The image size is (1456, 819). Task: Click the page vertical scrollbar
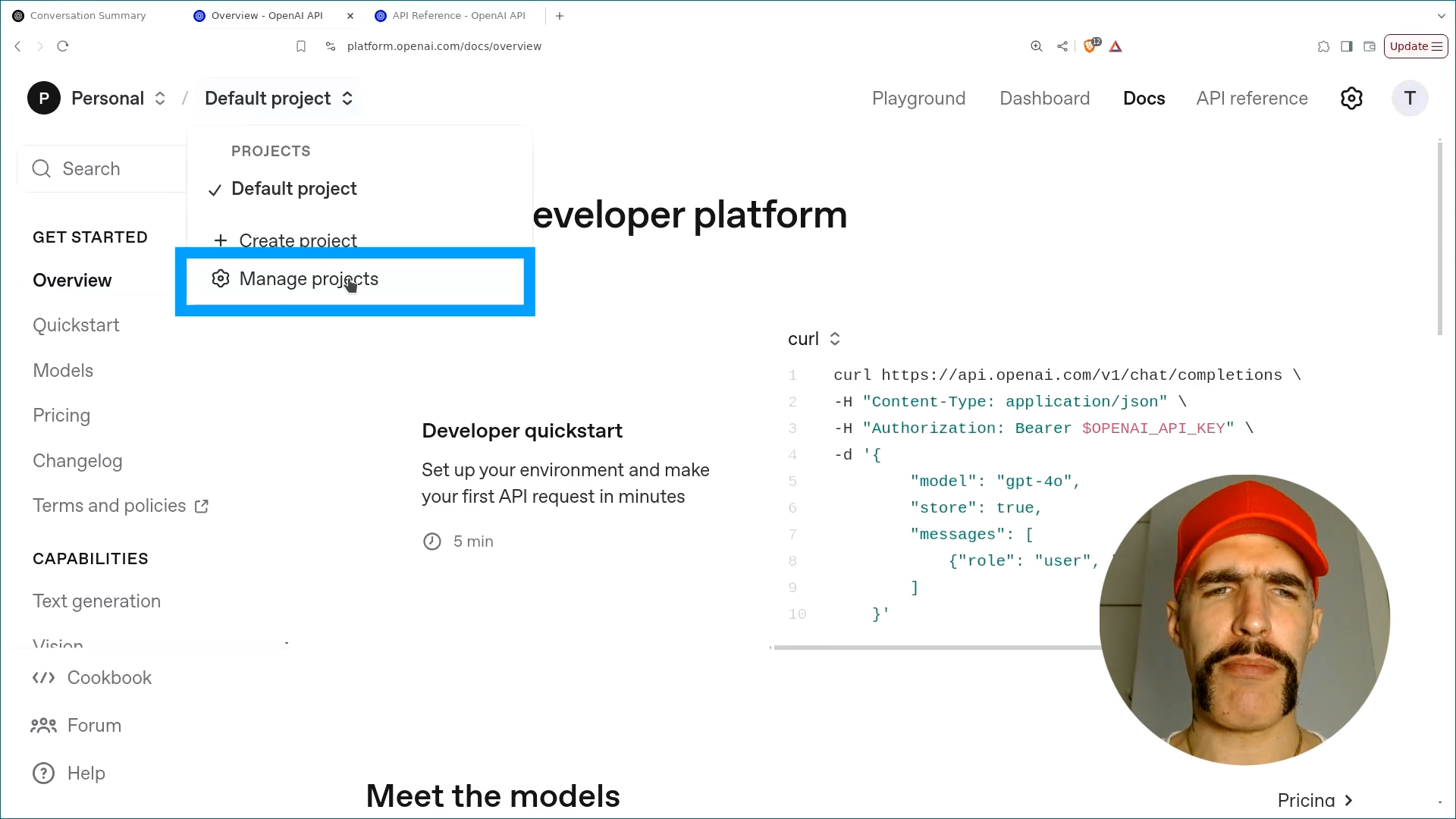(x=1440, y=237)
